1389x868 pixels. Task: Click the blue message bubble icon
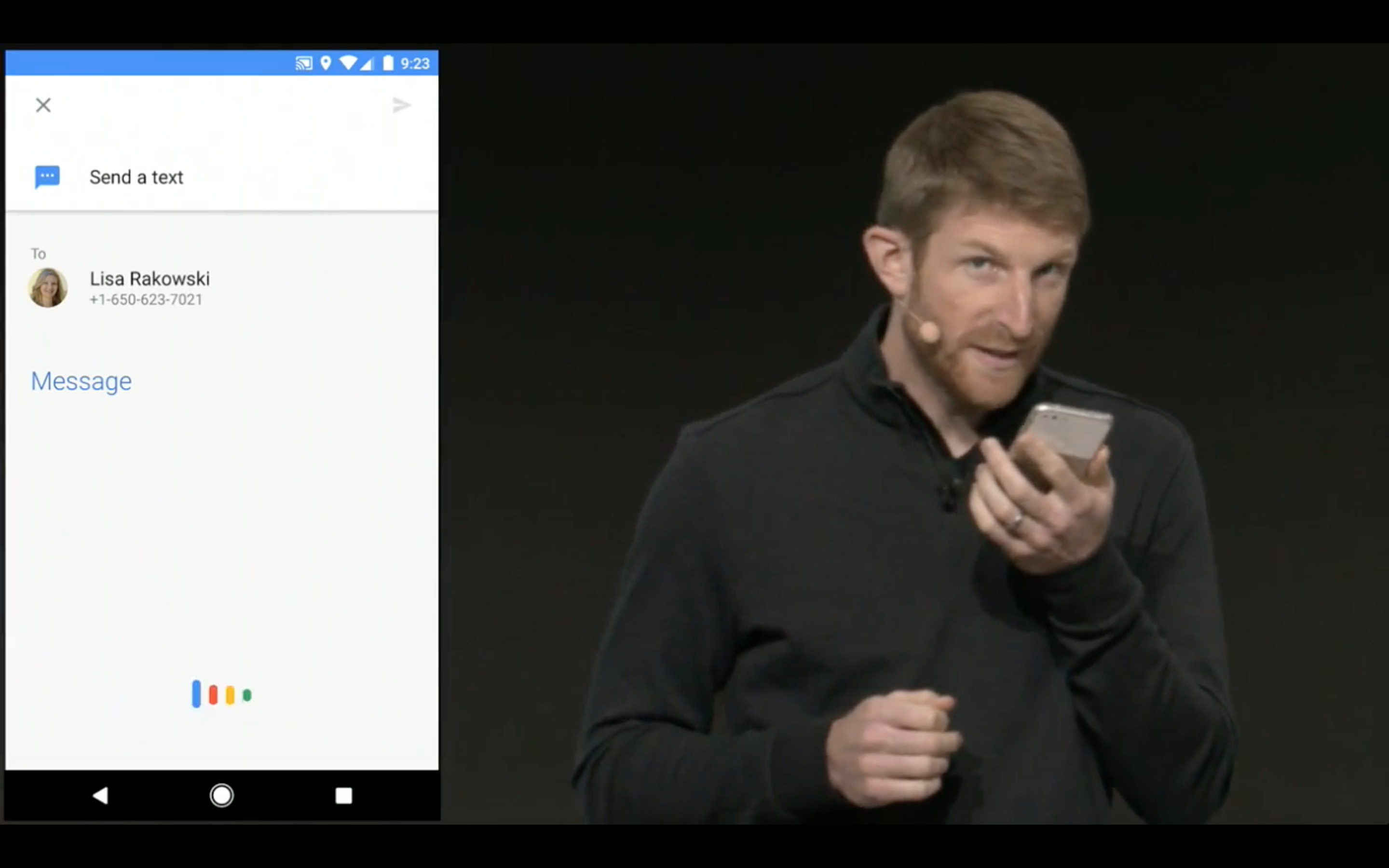click(x=48, y=177)
